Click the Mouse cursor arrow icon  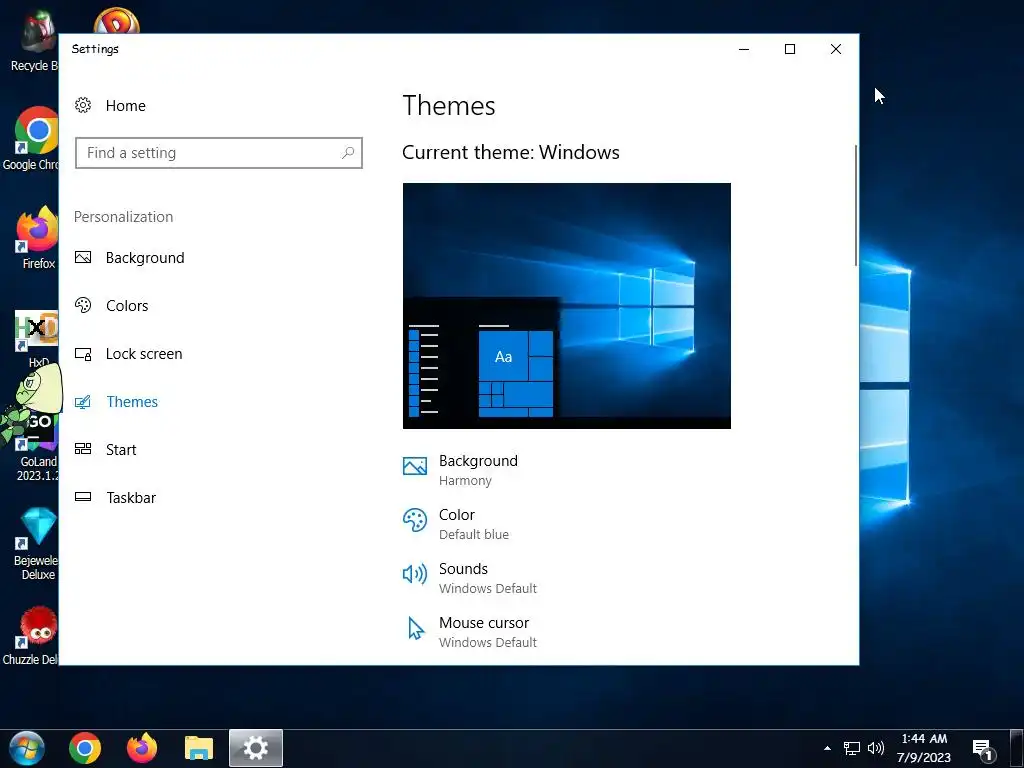[415, 629]
